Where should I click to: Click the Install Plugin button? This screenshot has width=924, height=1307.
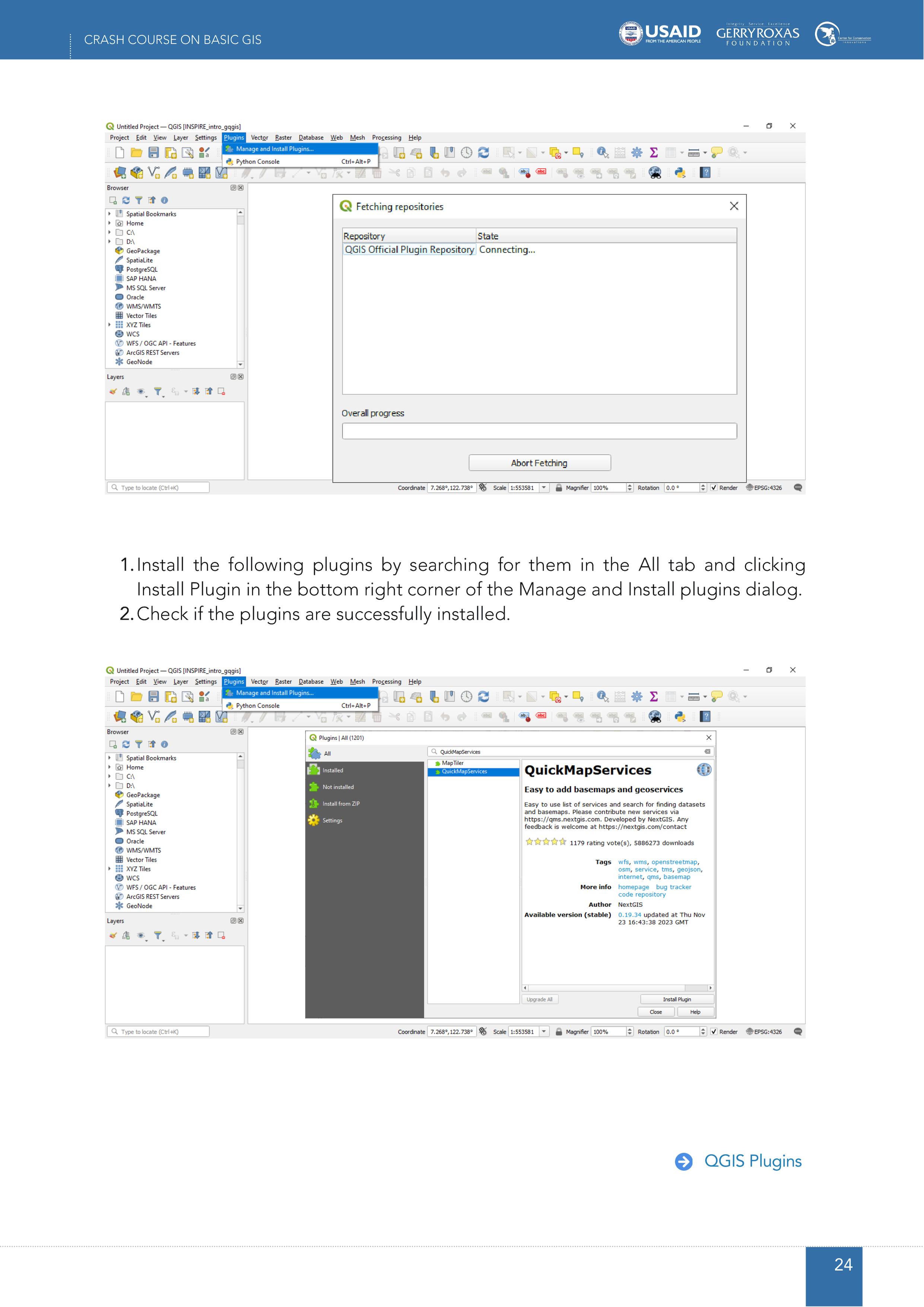(676, 999)
